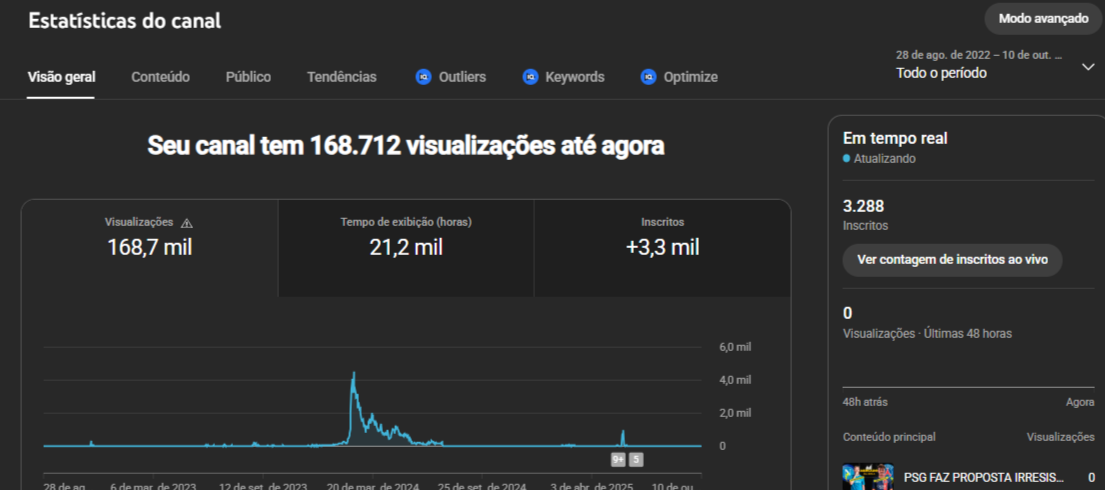Click the views peak on the chart
Screen dimensions: 1105x490
coord(353,374)
